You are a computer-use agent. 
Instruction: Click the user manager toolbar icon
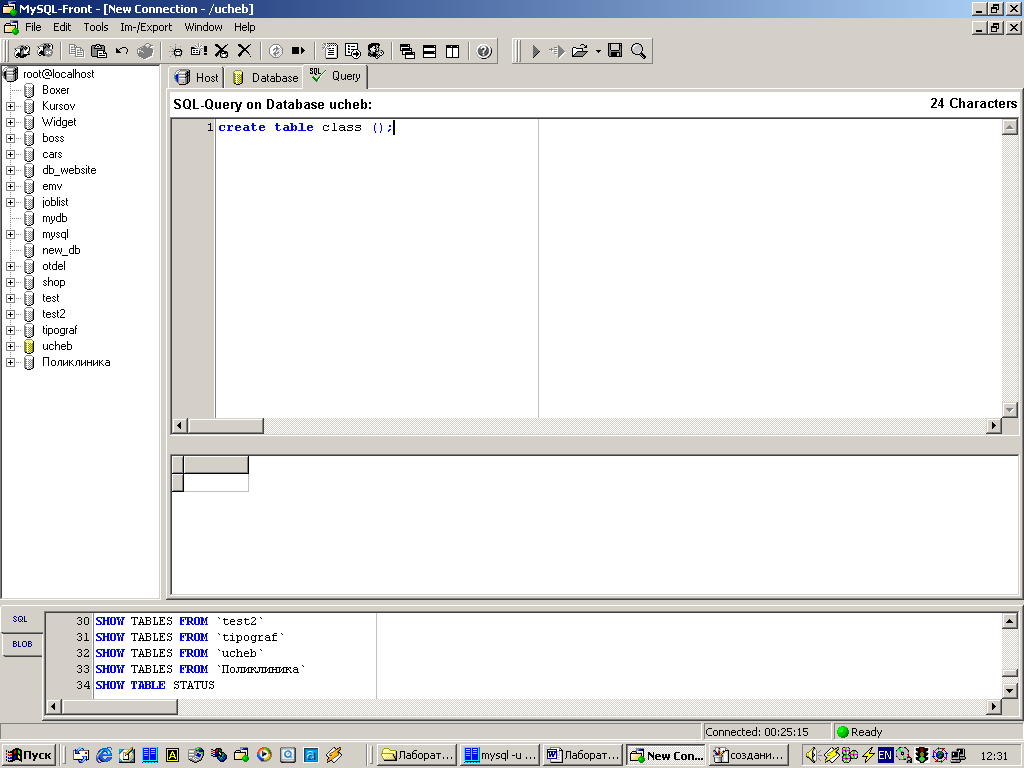click(x=376, y=51)
